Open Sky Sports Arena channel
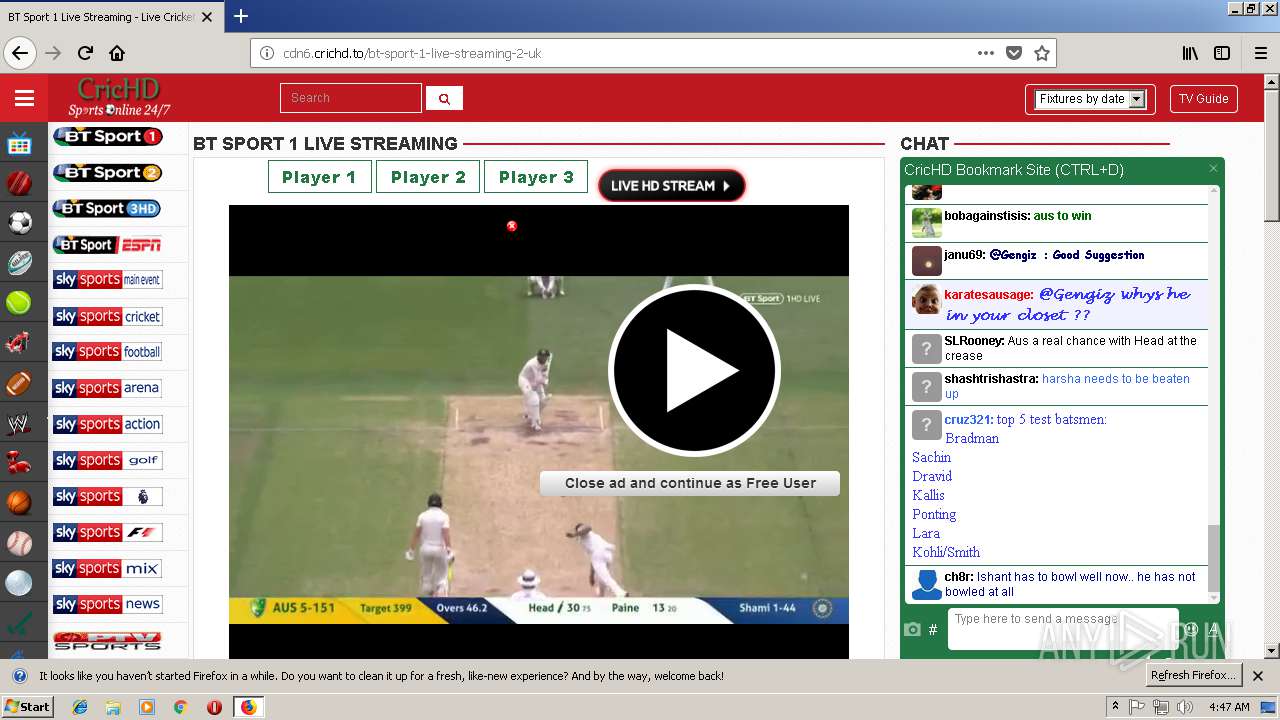The image size is (1280, 720). 107,388
